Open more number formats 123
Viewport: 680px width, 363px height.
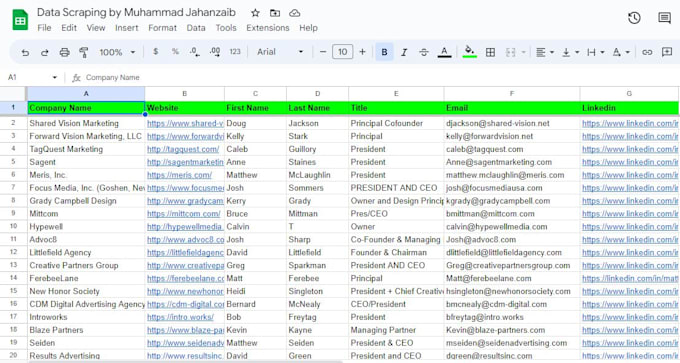(x=235, y=52)
